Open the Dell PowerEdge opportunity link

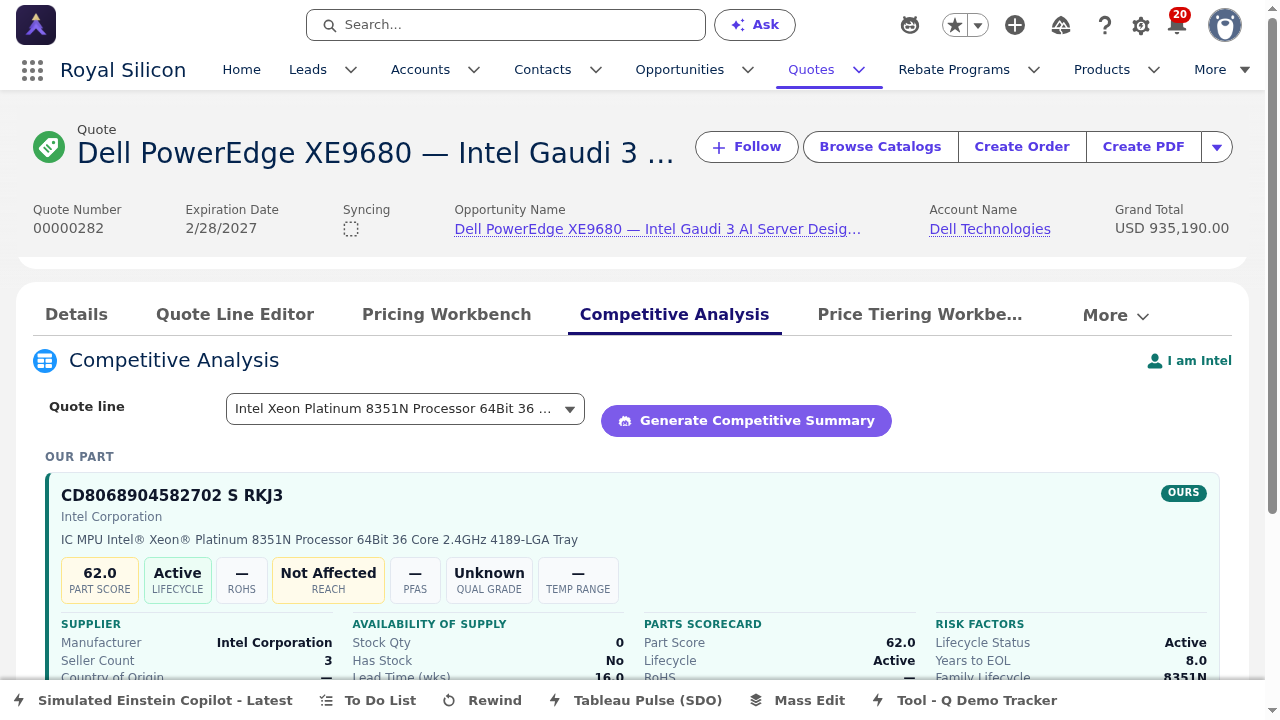pyautogui.click(x=658, y=229)
